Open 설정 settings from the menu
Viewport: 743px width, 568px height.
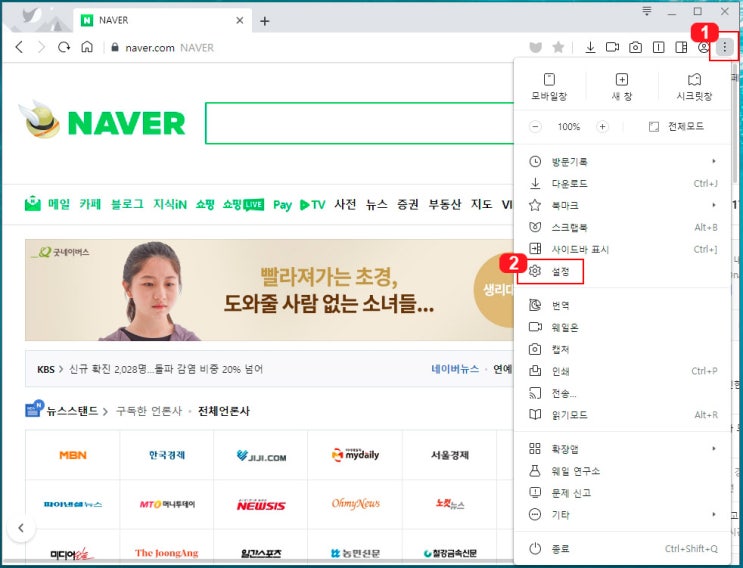(622, 271)
